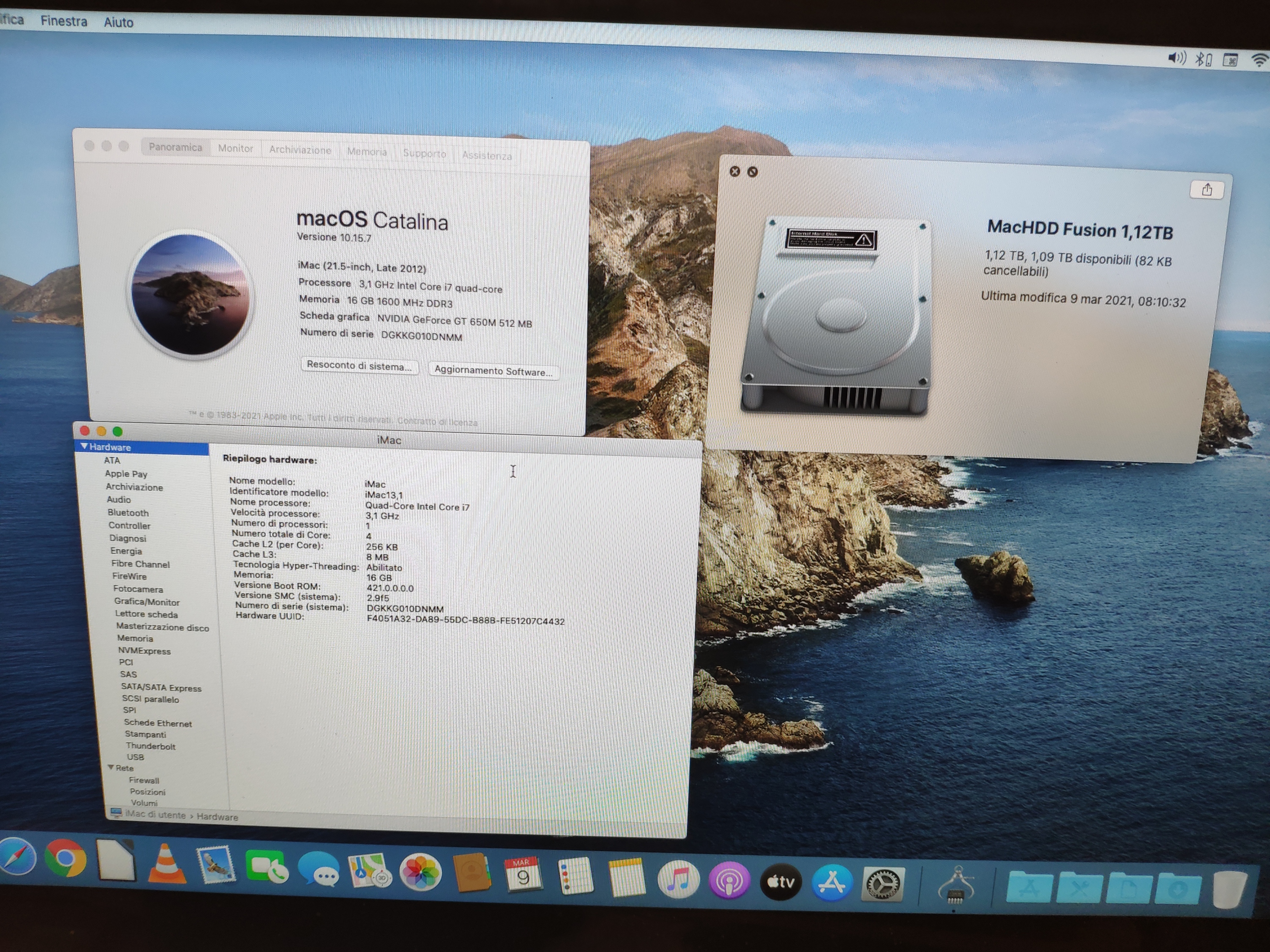Launch Music app from the Dock

click(x=678, y=879)
